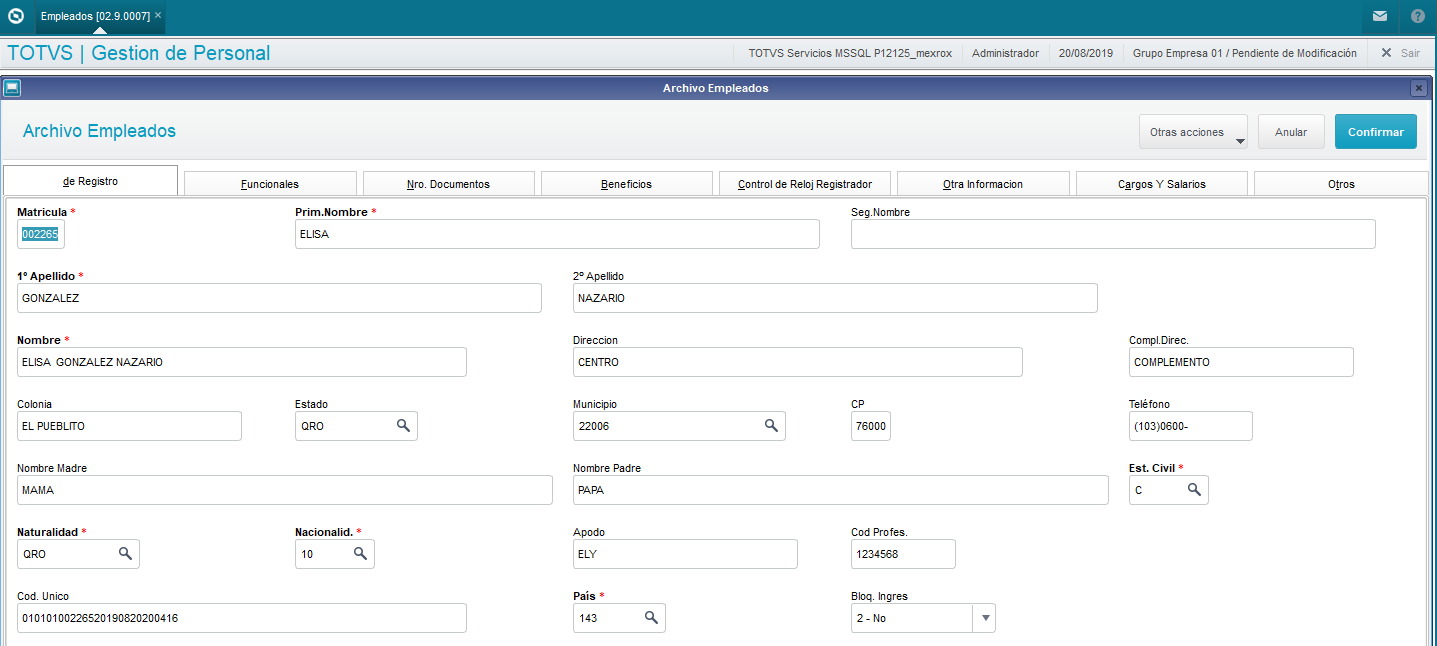Click the Cod. Unico field
The width and height of the screenshot is (1437, 646).
pyautogui.click(x=242, y=618)
